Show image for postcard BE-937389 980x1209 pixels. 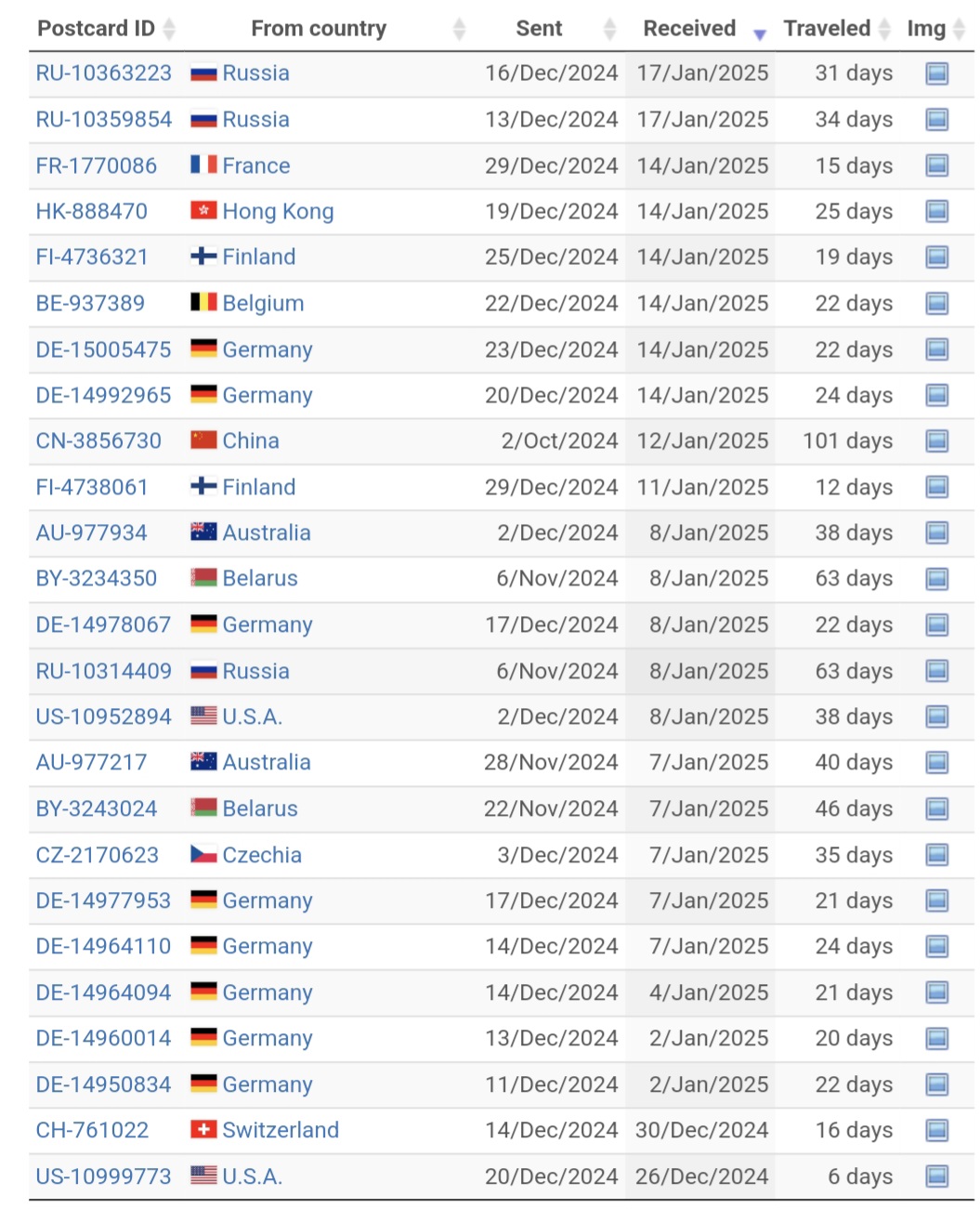937,304
